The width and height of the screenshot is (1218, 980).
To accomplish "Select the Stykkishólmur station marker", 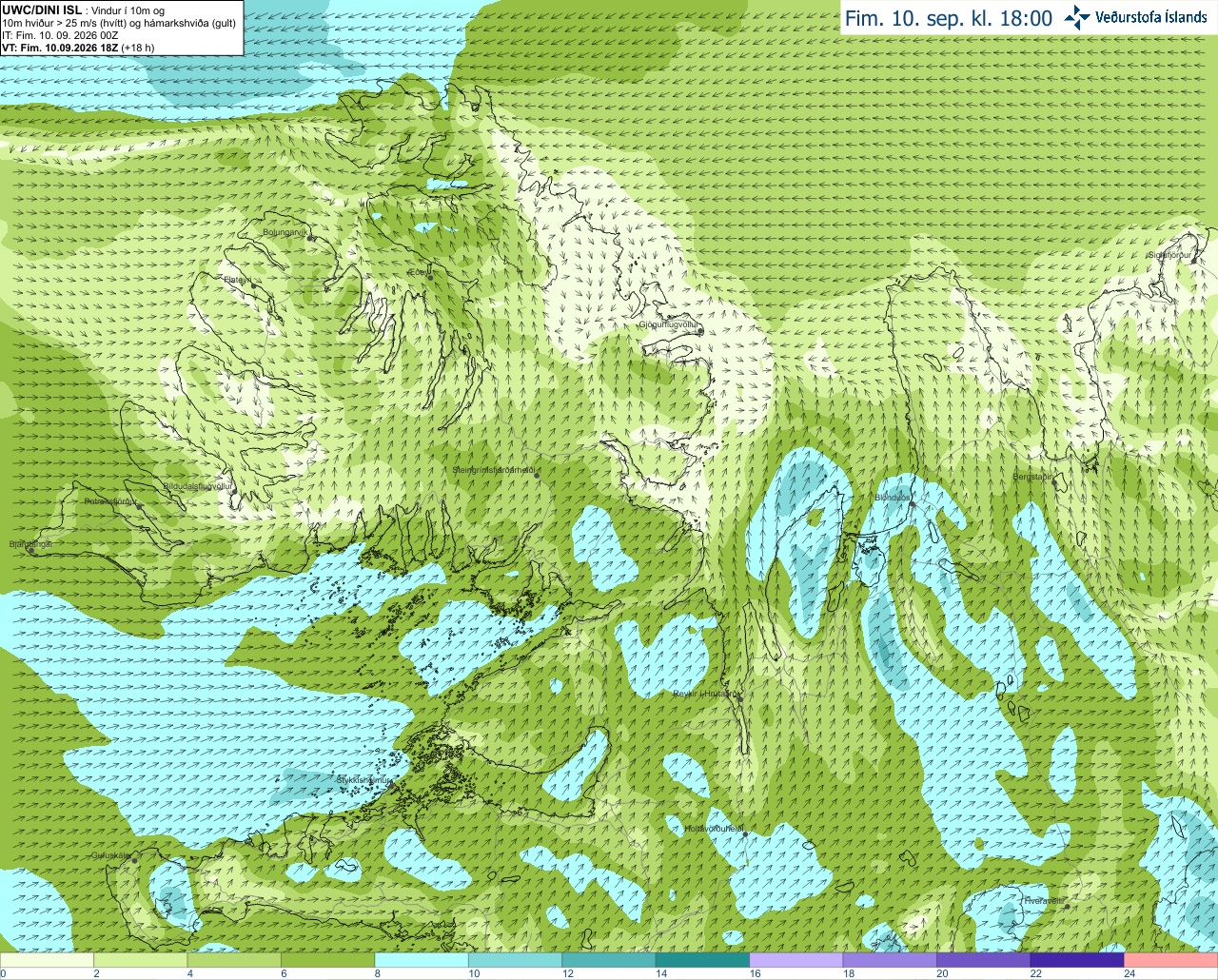I will click(x=393, y=786).
